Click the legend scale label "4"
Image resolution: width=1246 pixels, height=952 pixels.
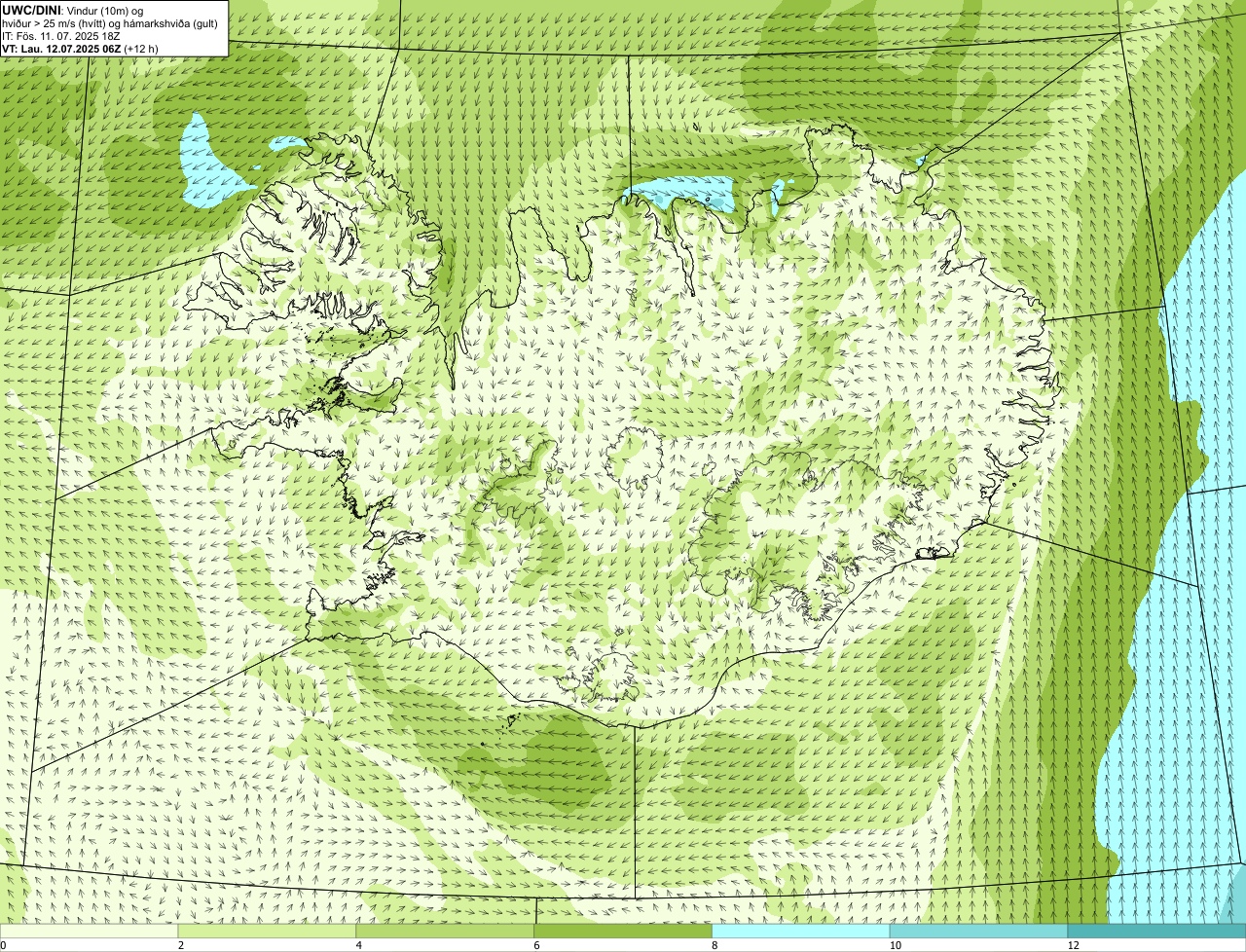coord(359,945)
